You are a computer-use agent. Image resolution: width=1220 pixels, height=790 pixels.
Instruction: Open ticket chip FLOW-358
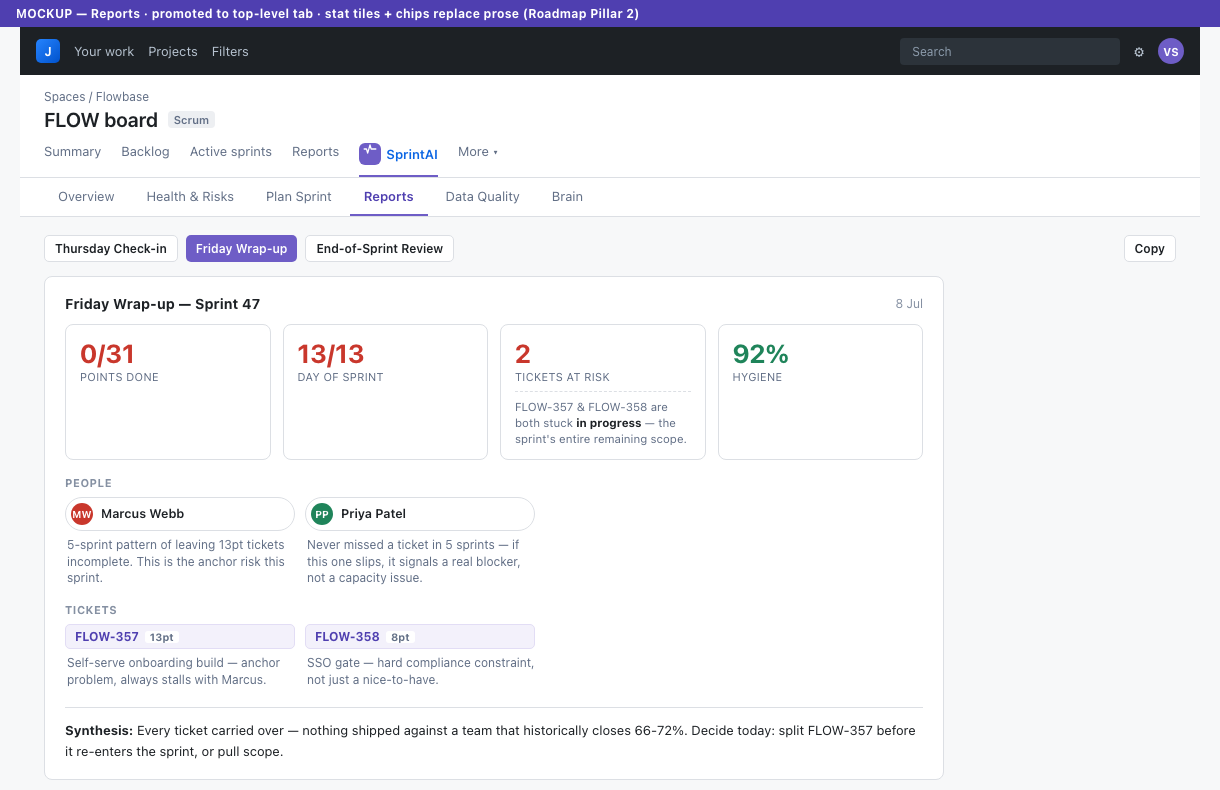click(x=420, y=637)
